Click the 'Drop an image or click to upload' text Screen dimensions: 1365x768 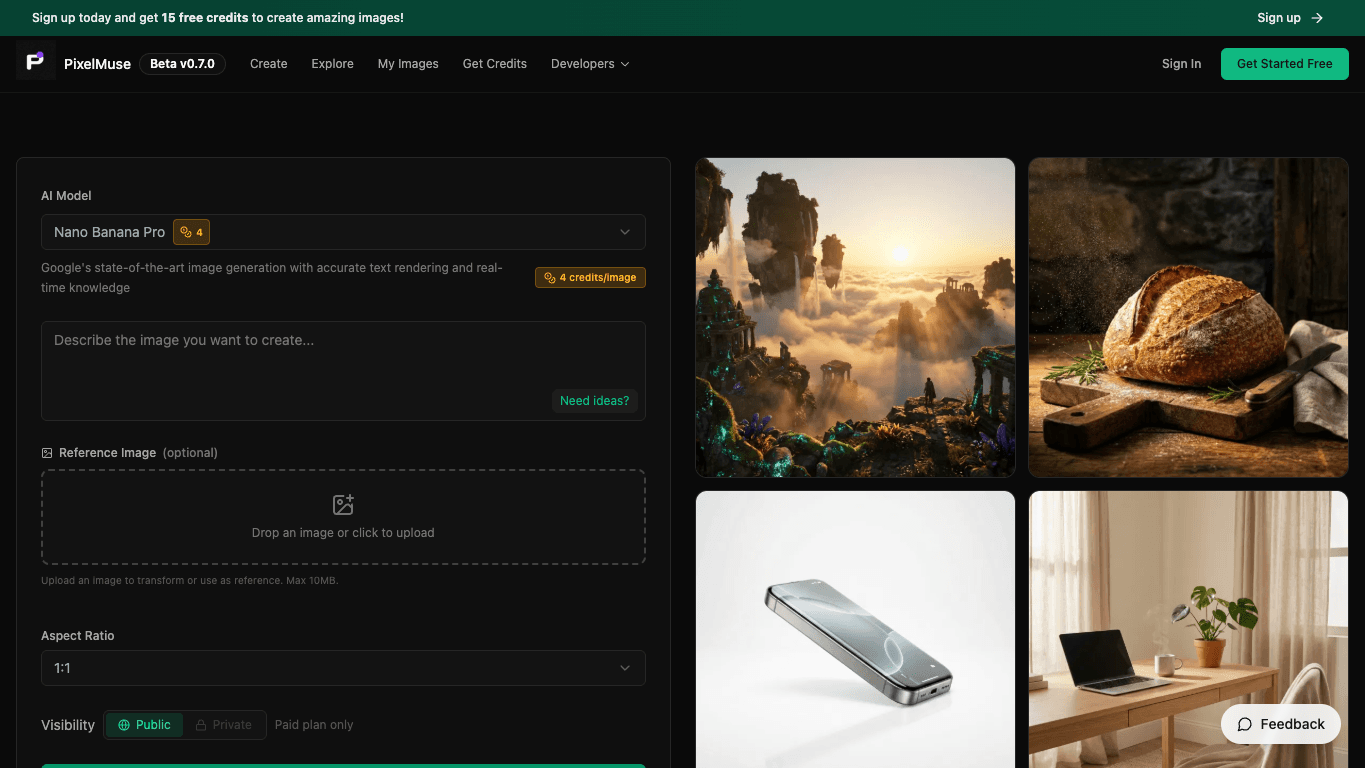coord(343,533)
